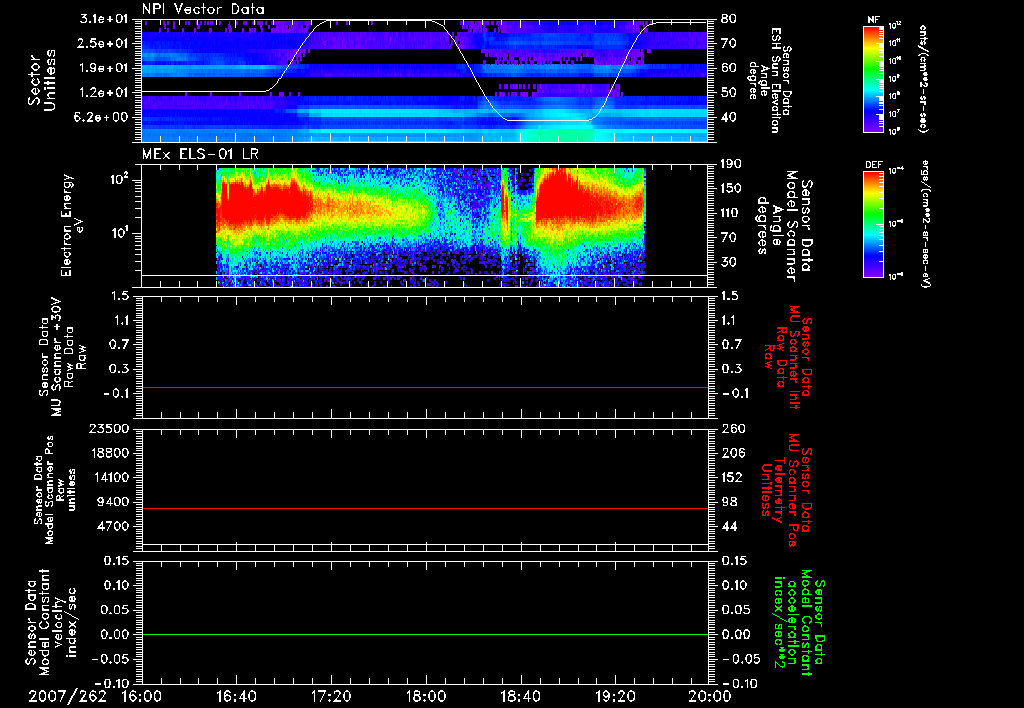Click the 9400 scanner position tick value

pyautogui.click(x=112, y=502)
